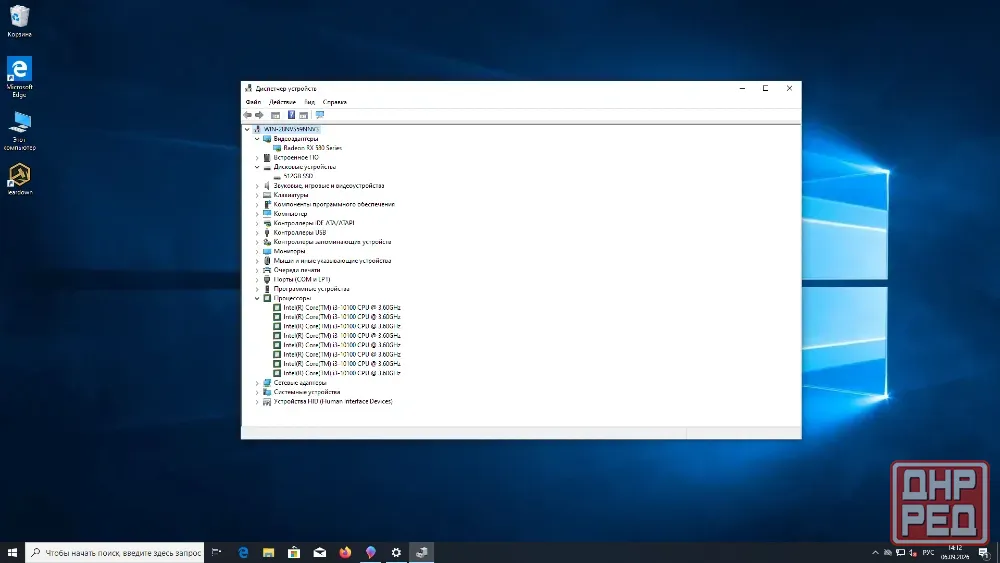The height and width of the screenshot is (563, 1000).
Task: Open Mail from the taskbar
Action: (320, 552)
